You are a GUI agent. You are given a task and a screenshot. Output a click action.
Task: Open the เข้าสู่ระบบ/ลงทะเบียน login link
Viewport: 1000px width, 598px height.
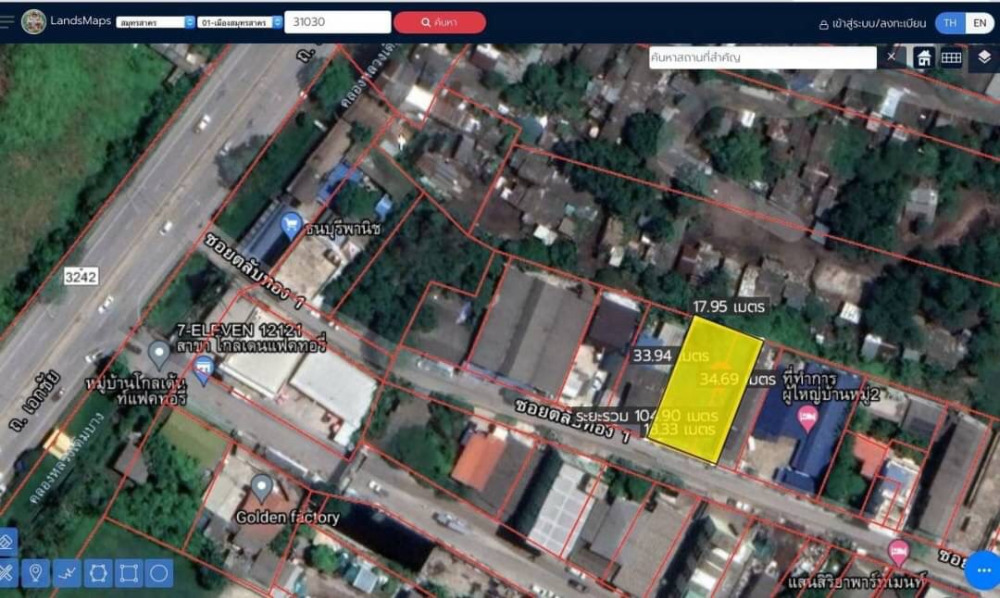[x=872, y=24]
